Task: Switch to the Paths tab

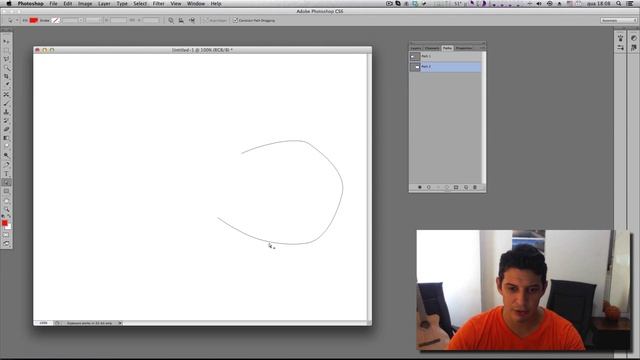Action: (447, 48)
